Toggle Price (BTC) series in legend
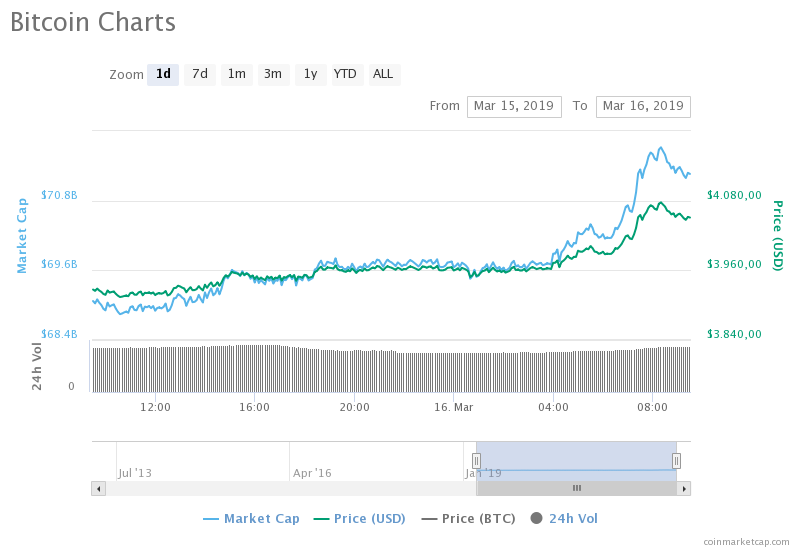This screenshot has height=550, width=800. click(468, 519)
